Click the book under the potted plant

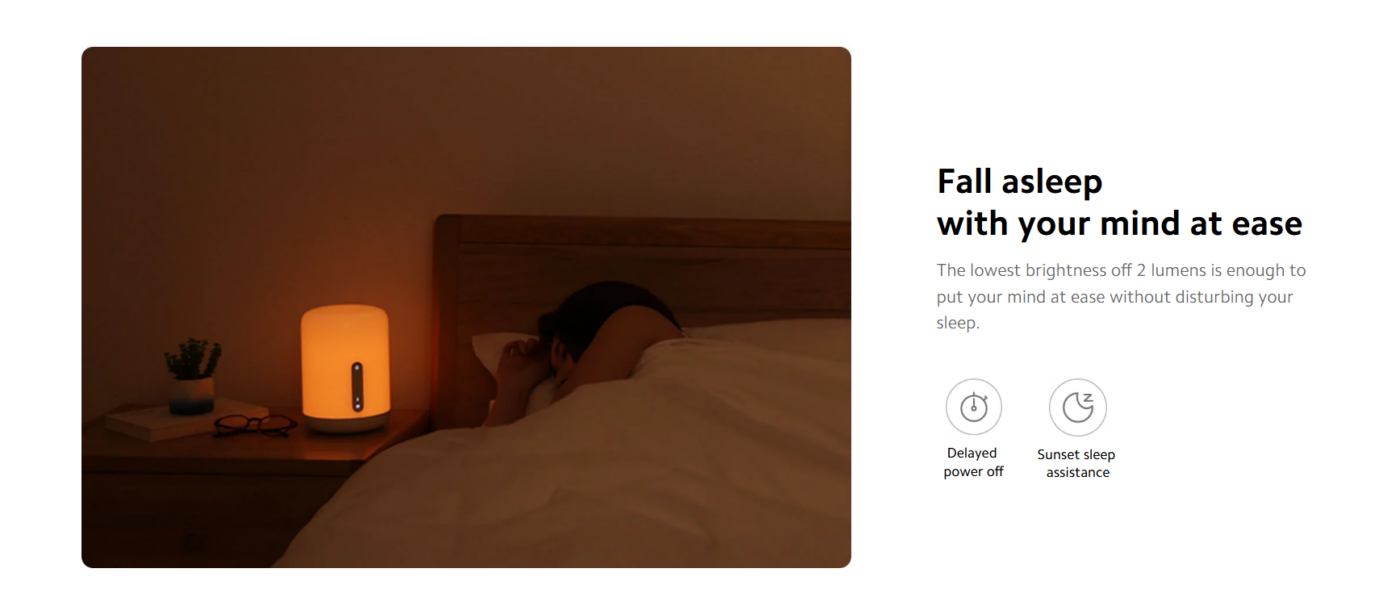click(x=186, y=419)
